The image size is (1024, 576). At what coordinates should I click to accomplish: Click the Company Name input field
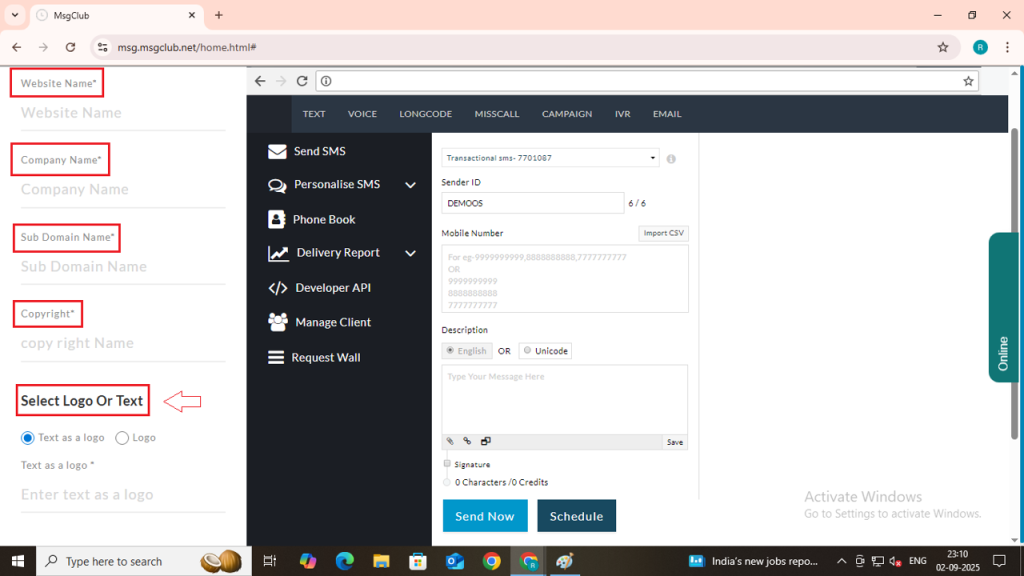pos(123,189)
